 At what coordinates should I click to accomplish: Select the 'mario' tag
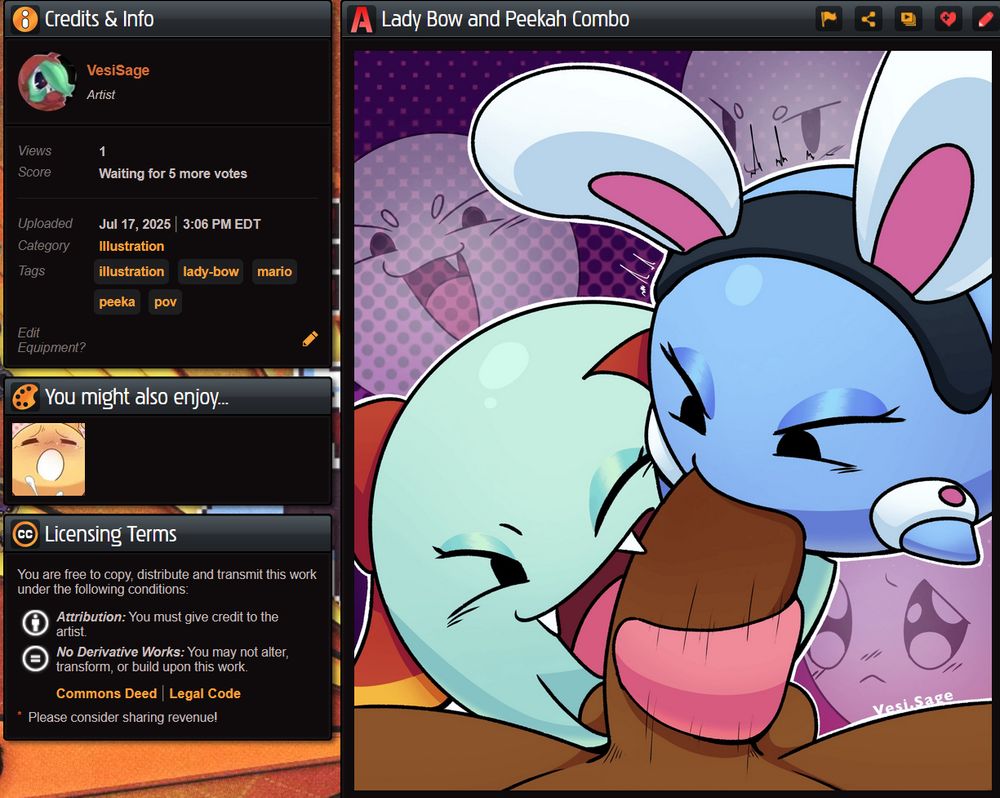(x=274, y=272)
